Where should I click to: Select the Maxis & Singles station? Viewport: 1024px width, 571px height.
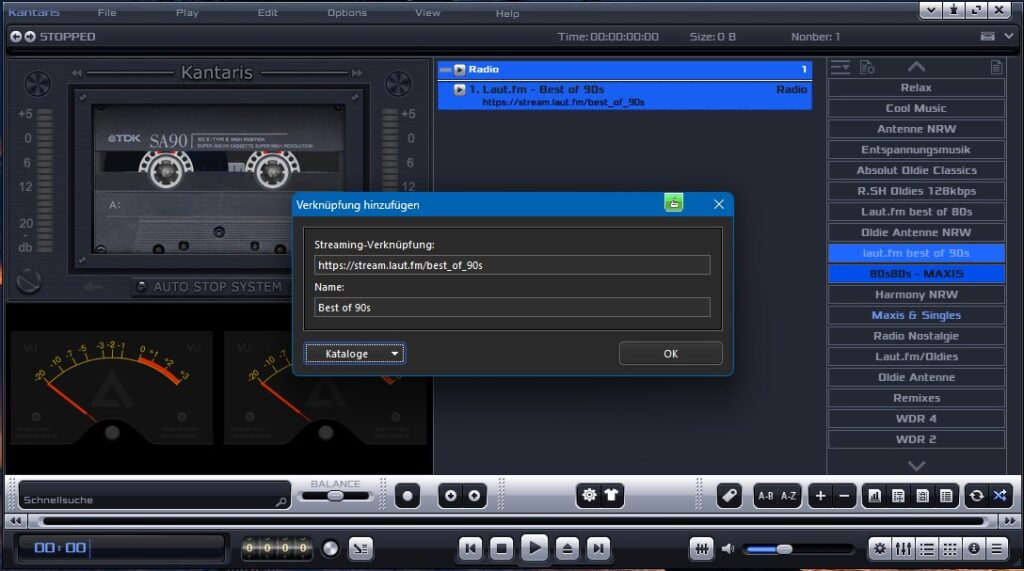pyautogui.click(x=916, y=315)
